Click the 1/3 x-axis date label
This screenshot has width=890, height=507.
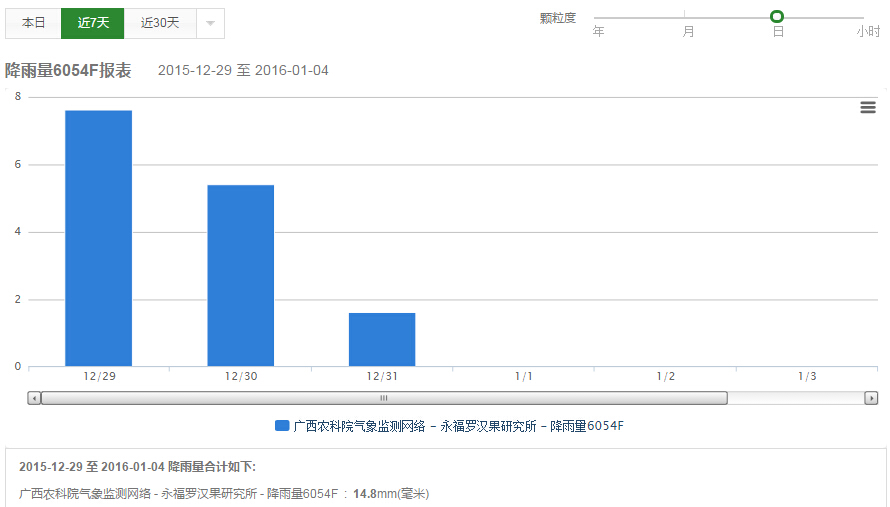pyautogui.click(x=807, y=377)
